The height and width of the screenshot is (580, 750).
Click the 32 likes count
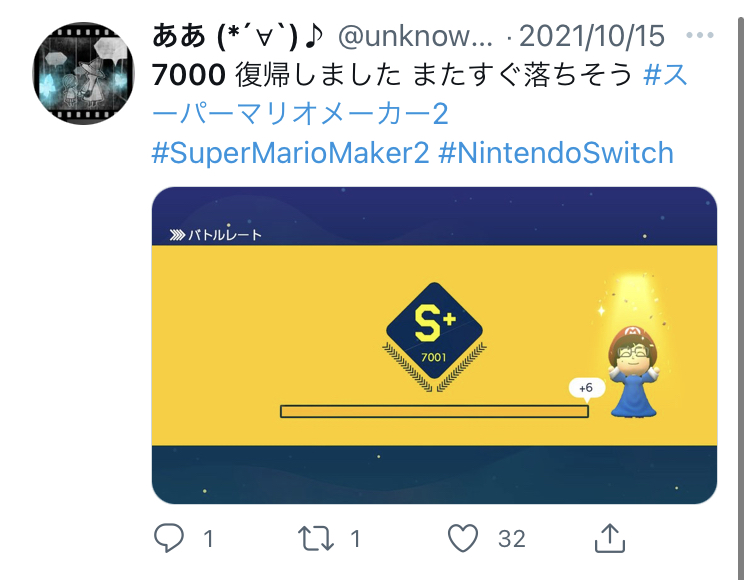511,539
